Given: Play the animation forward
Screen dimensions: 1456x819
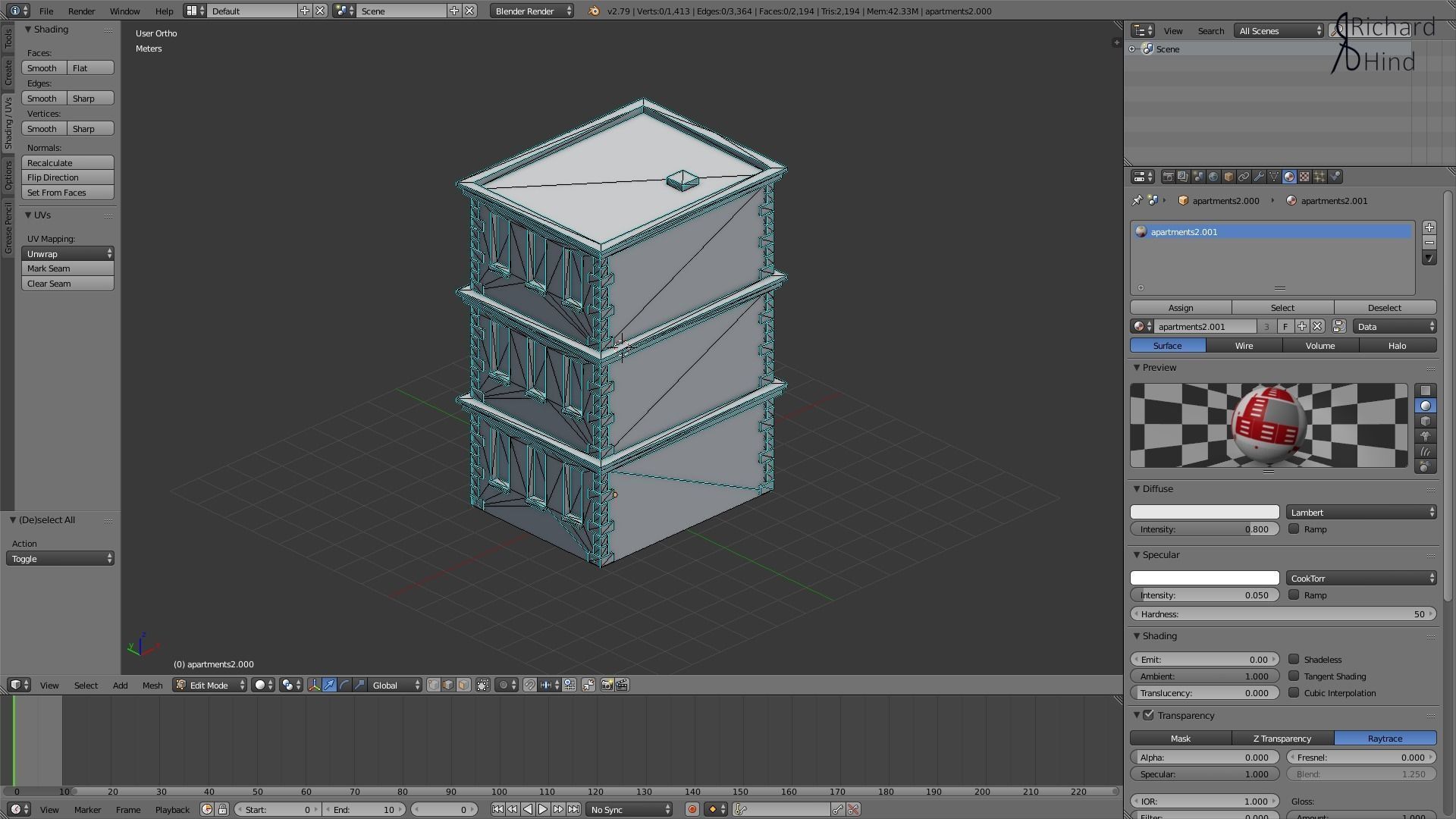Looking at the screenshot, I should (x=543, y=809).
